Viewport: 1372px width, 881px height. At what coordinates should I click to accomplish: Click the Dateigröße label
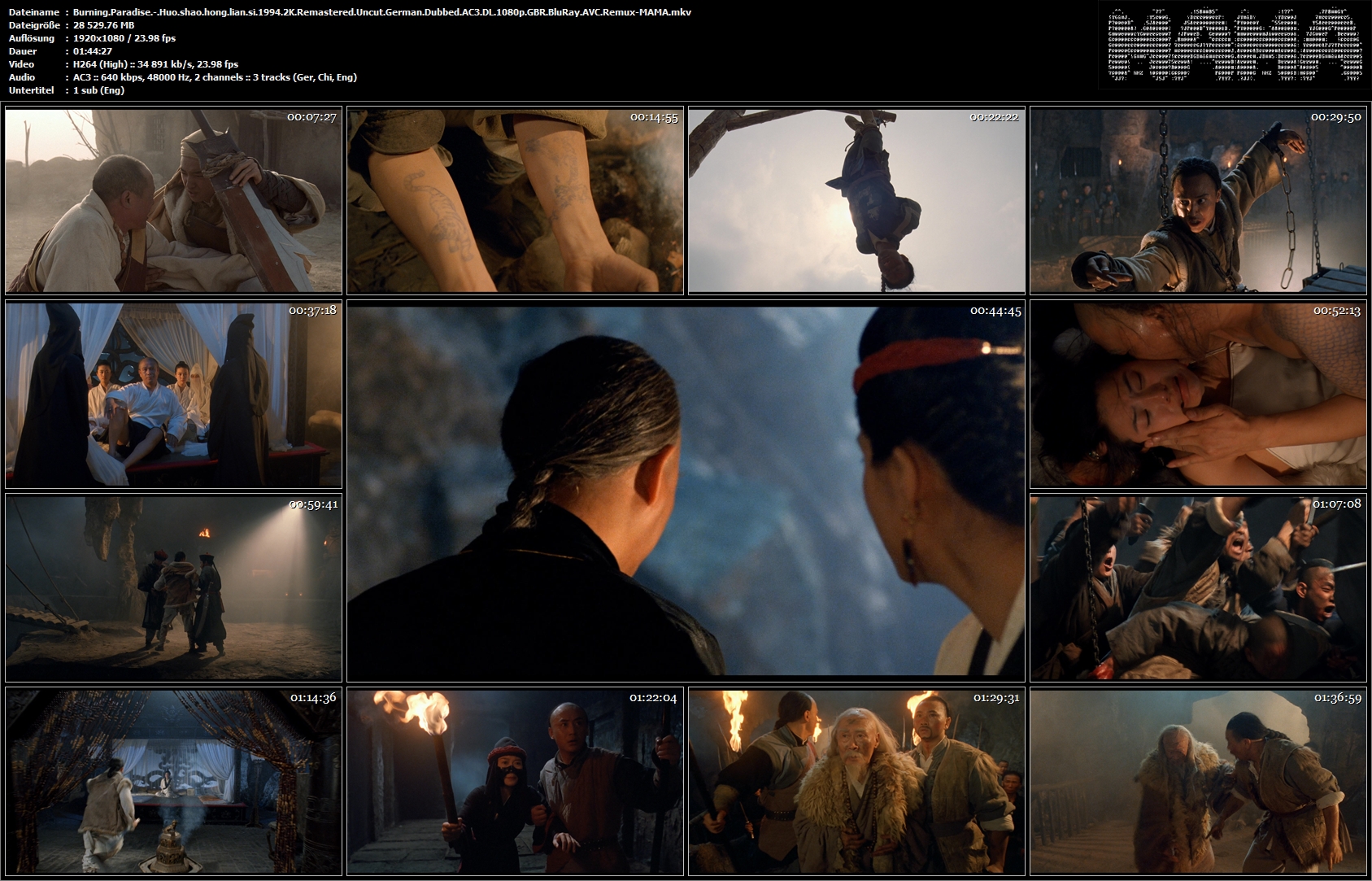[x=36, y=25]
